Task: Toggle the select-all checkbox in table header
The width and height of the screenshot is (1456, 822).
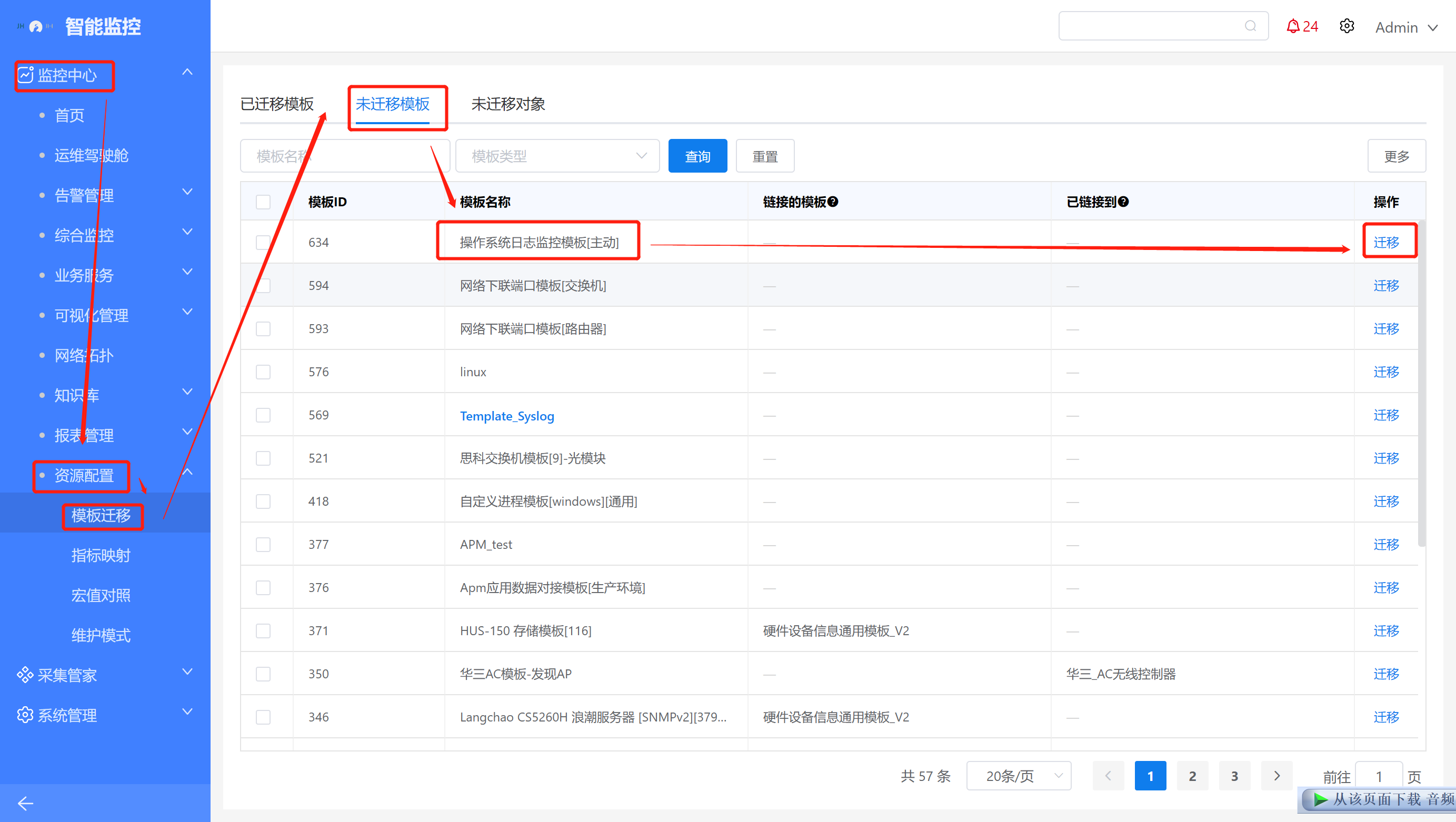Action: (x=263, y=202)
